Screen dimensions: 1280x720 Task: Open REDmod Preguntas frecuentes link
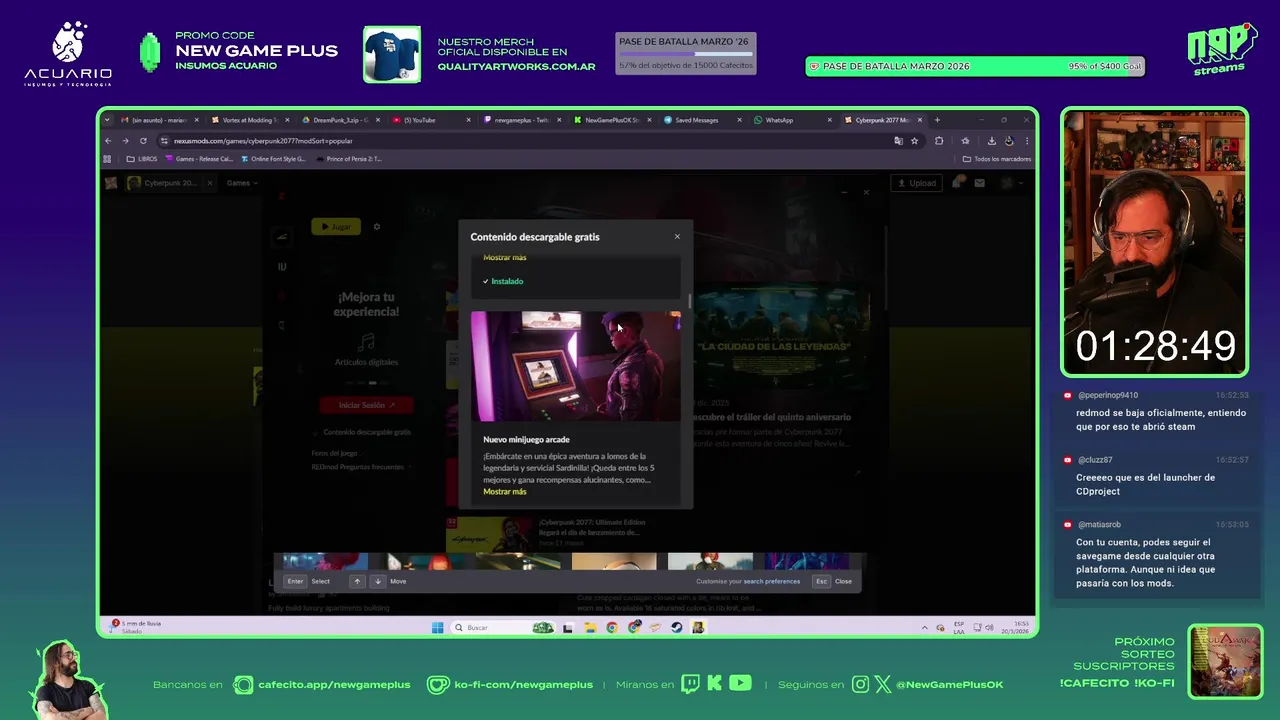(x=357, y=467)
